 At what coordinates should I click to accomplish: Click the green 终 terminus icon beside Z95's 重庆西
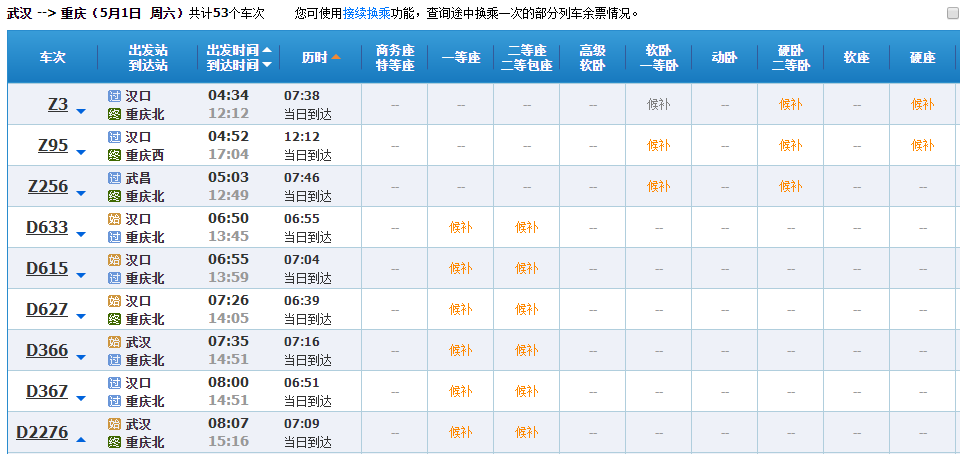pos(114,155)
